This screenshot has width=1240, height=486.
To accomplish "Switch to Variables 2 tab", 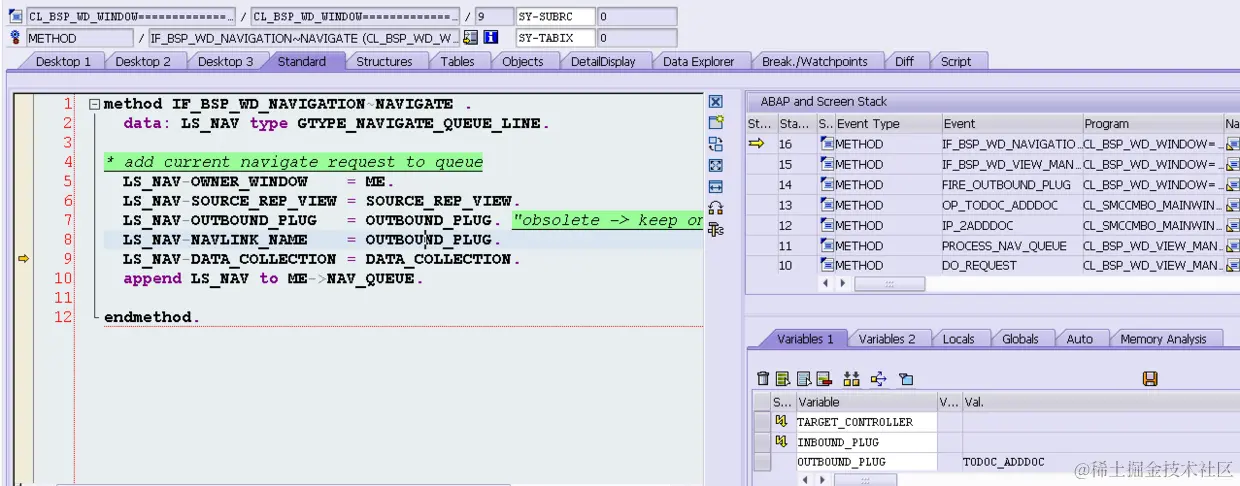I will point(887,339).
